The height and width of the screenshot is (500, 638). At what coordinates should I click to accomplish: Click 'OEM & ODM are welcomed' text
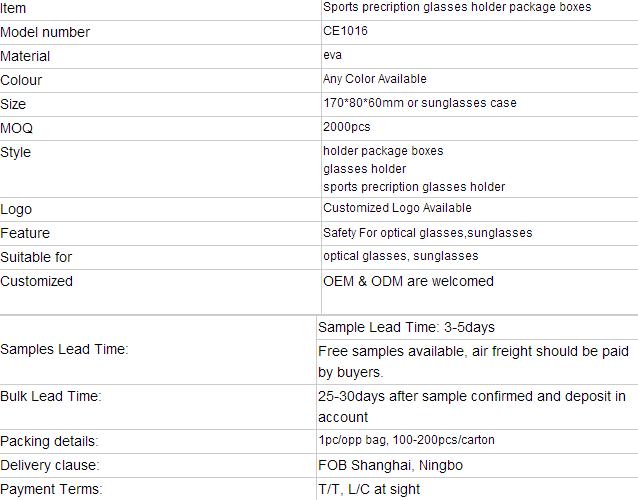point(408,281)
